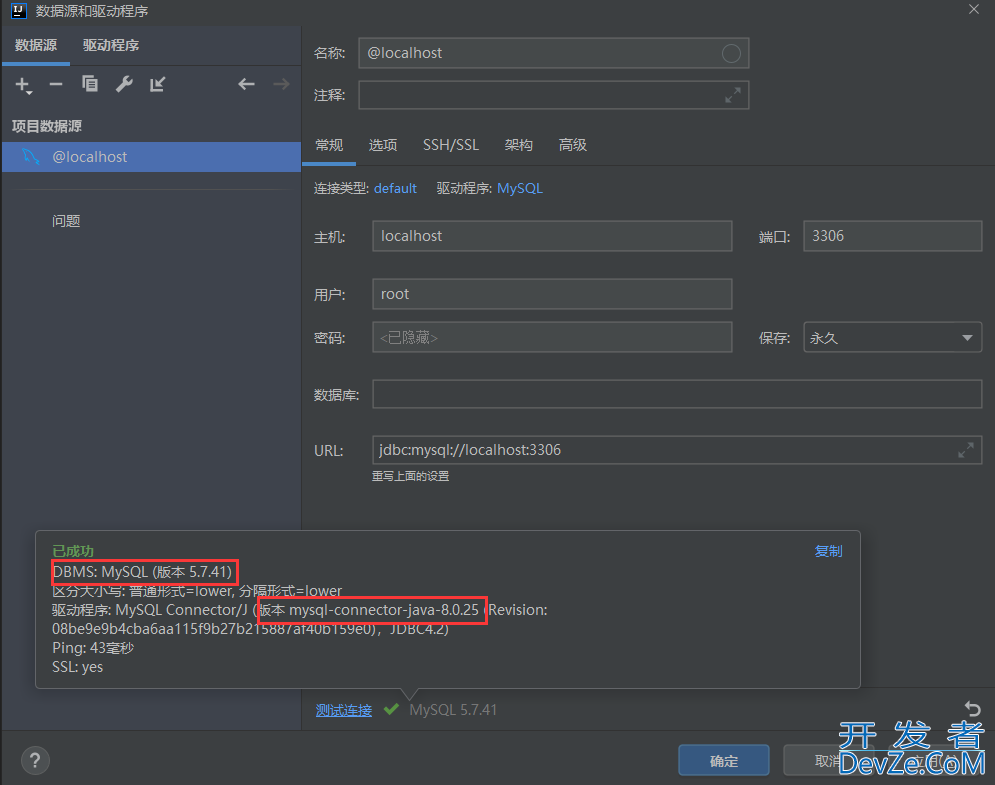Image resolution: width=995 pixels, height=785 pixels.
Task: Open the 选项 tab
Action: pos(383,145)
